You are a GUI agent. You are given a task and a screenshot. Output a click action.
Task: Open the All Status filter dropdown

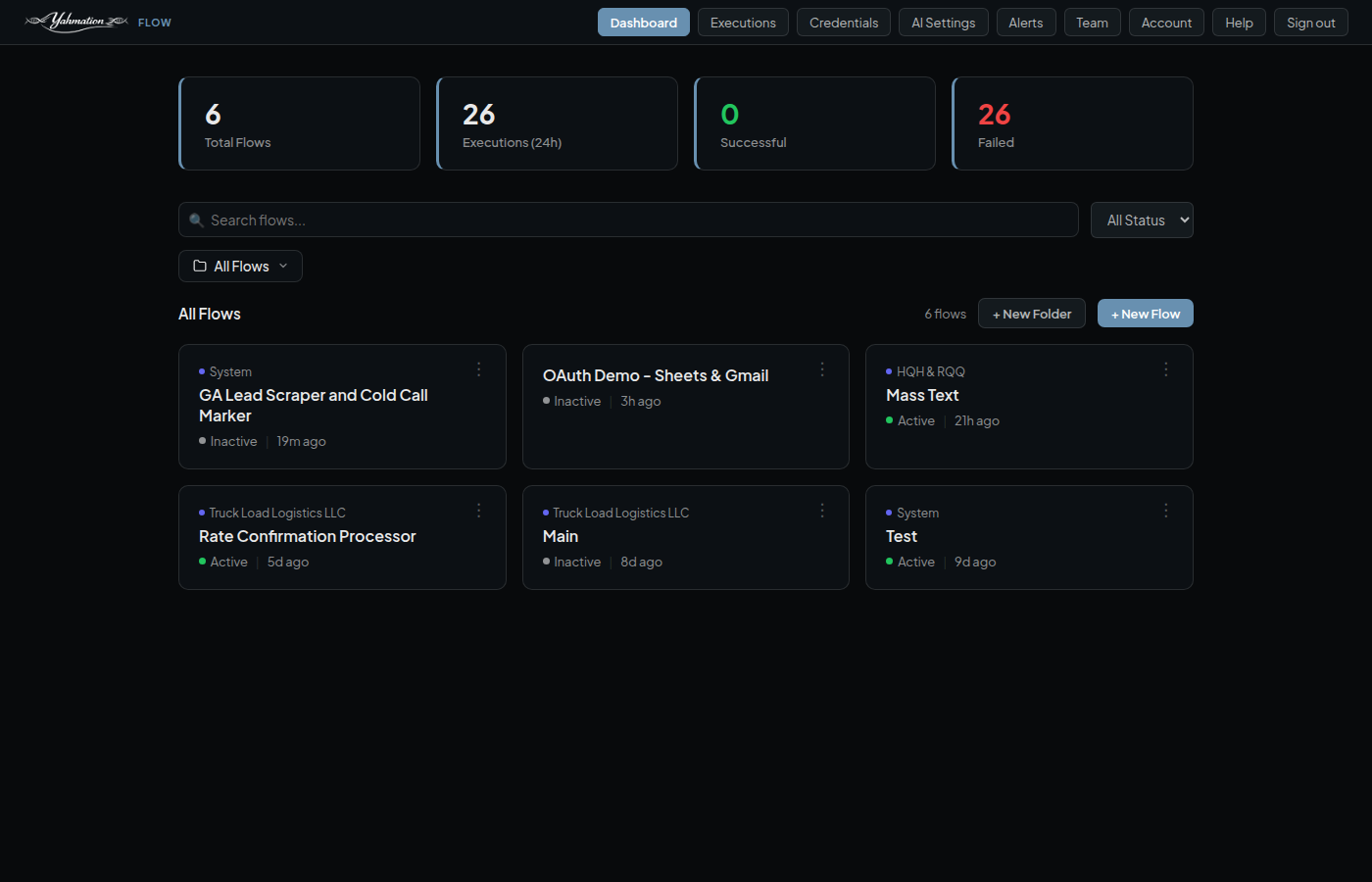tap(1142, 220)
